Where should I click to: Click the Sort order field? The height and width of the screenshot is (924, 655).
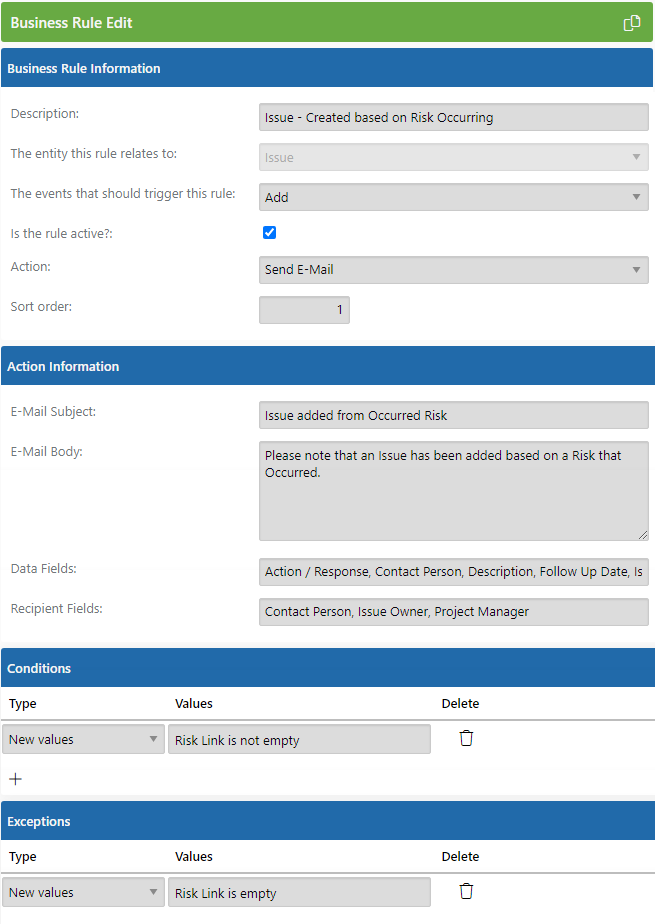point(305,310)
